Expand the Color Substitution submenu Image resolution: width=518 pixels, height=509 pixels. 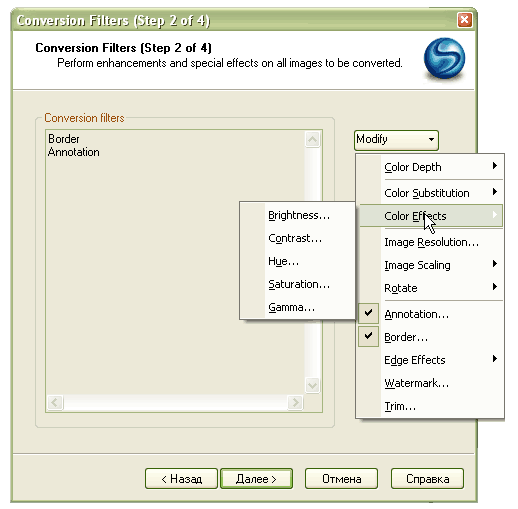[x=430, y=193]
